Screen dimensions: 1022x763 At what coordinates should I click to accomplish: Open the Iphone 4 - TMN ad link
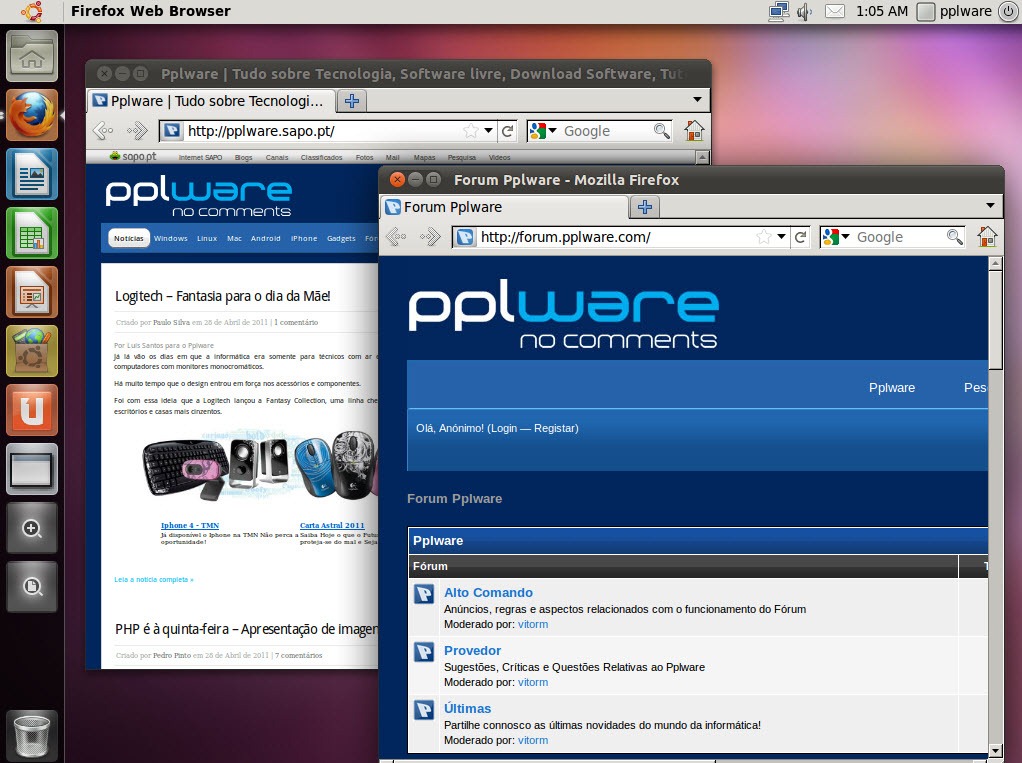click(190, 525)
